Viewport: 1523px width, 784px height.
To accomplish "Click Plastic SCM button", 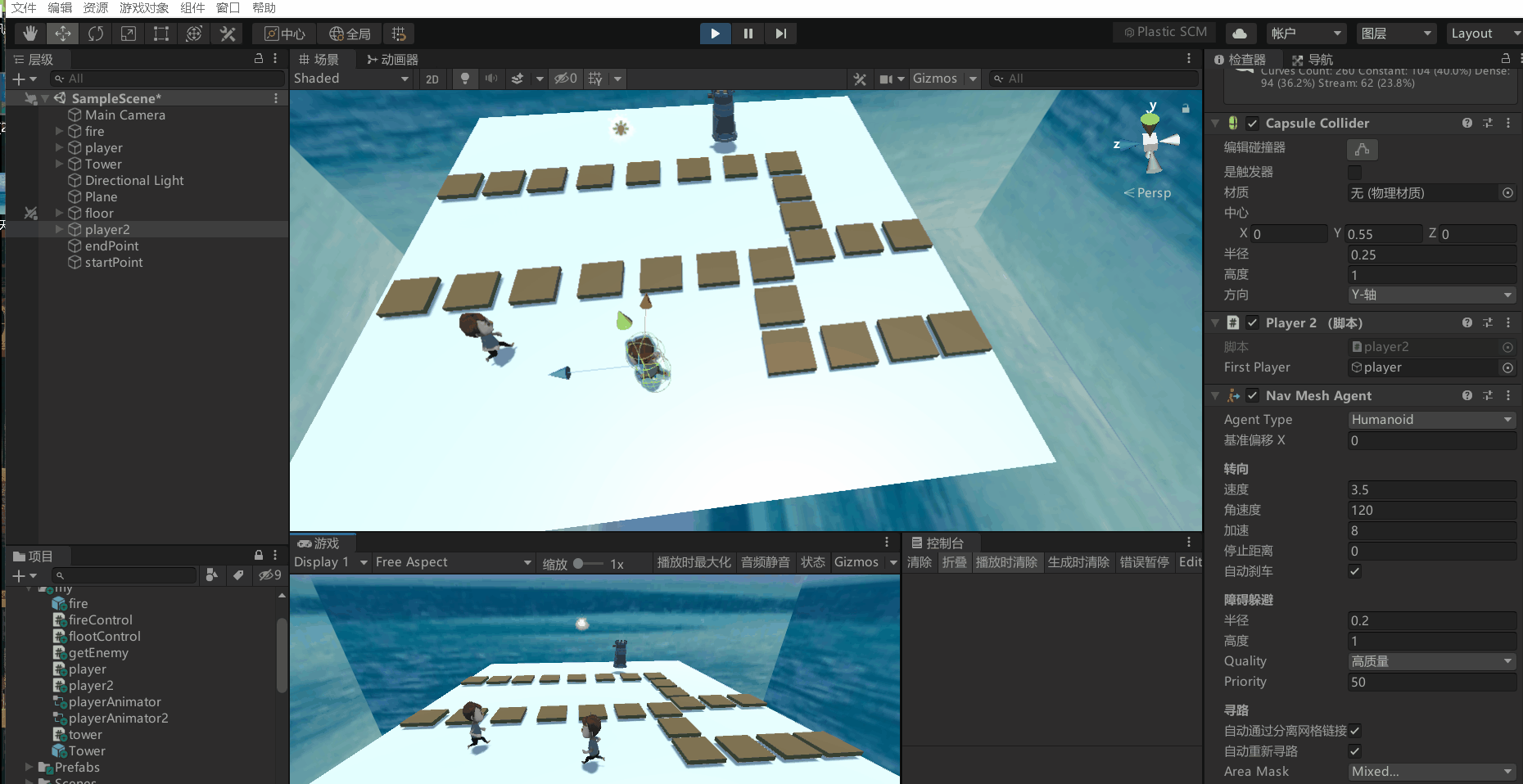I will click(1165, 32).
